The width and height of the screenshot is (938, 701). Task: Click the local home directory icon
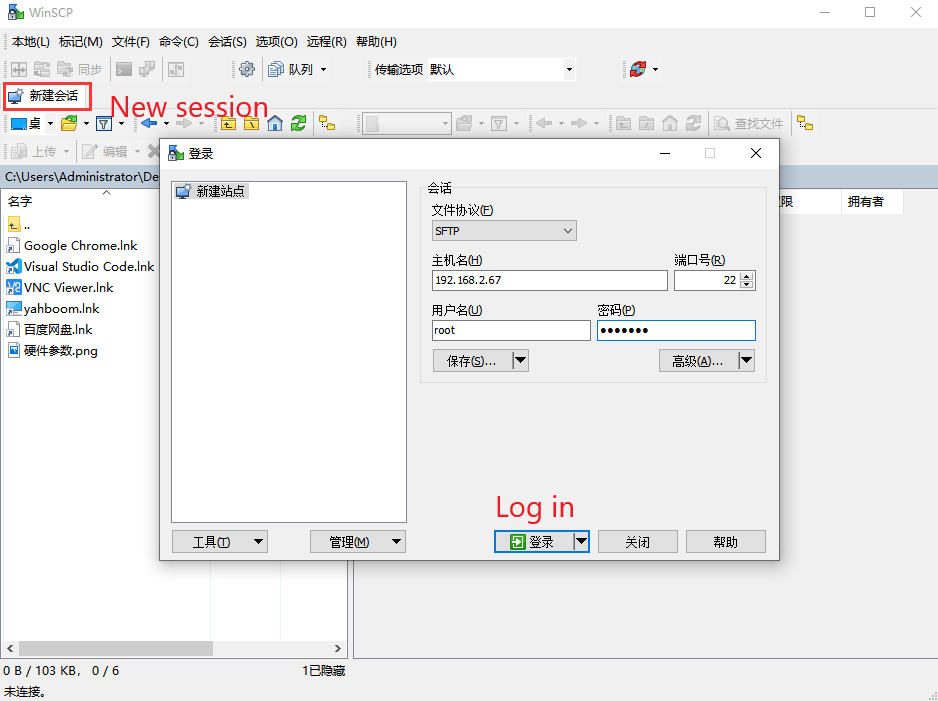click(275, 123)
